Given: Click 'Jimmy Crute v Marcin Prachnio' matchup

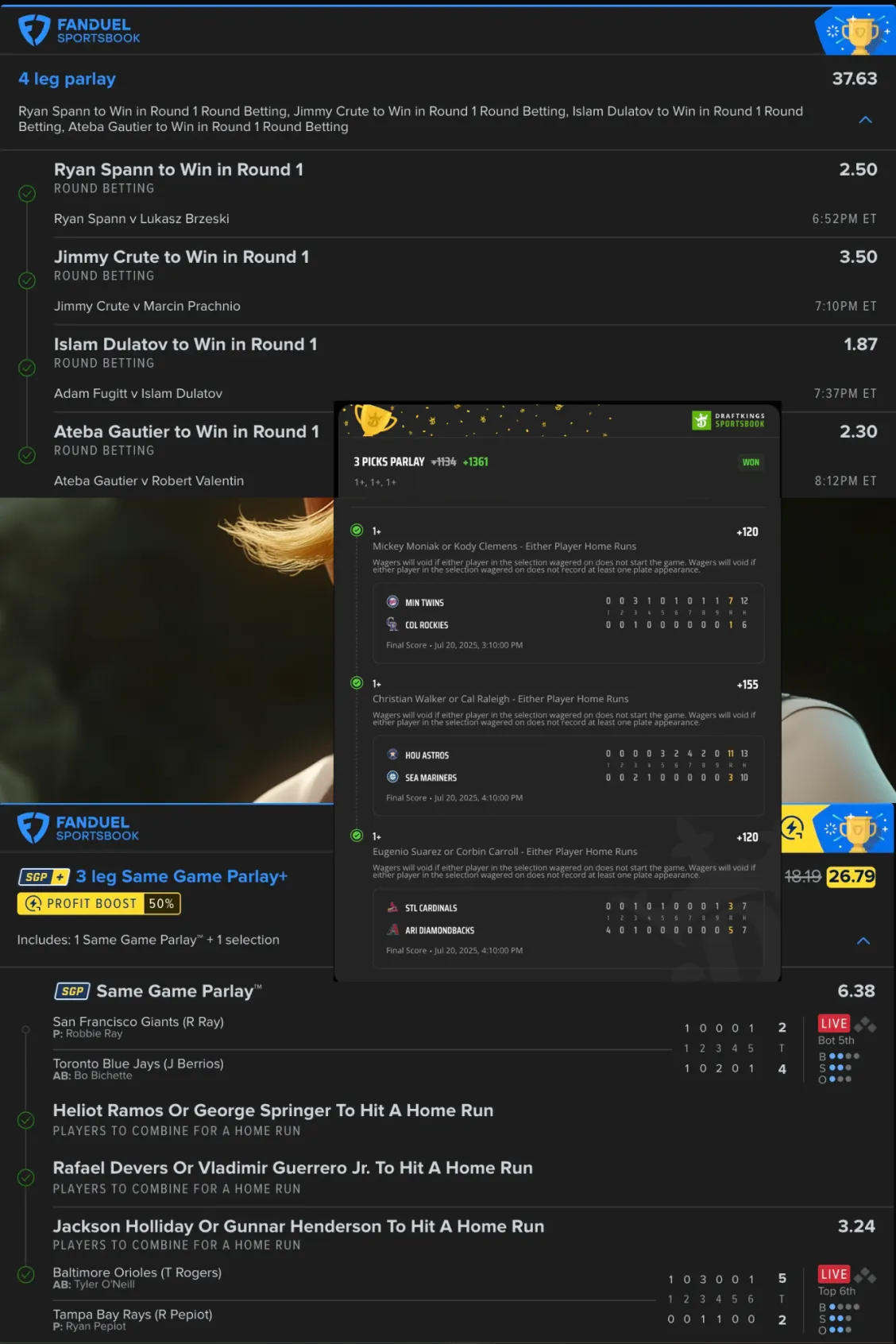Looking at the screenshot, I should click(x=147, y=306).
